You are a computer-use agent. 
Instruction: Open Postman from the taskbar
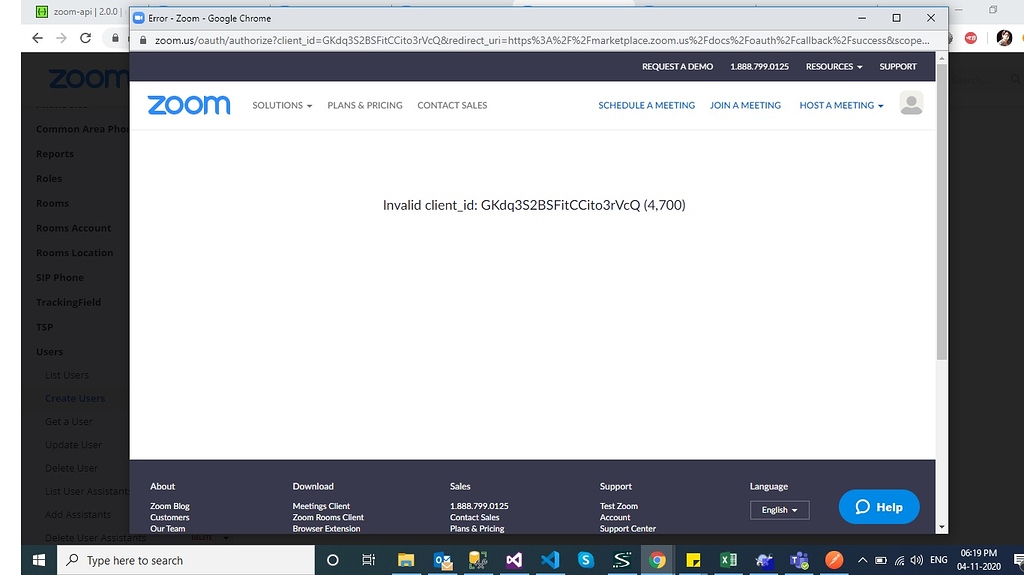point(834,560)
